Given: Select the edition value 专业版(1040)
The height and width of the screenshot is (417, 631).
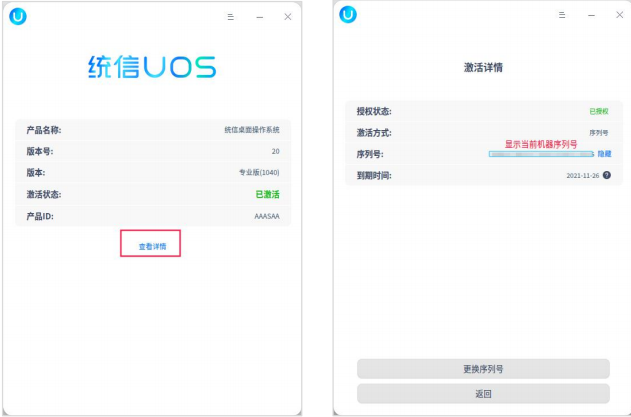Looking at the screenshot, I should tap(259, 172).
